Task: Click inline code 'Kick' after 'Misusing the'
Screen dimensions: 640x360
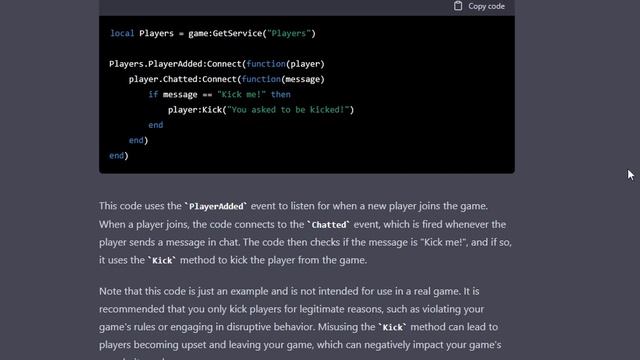Action: (x=392, y=327)
